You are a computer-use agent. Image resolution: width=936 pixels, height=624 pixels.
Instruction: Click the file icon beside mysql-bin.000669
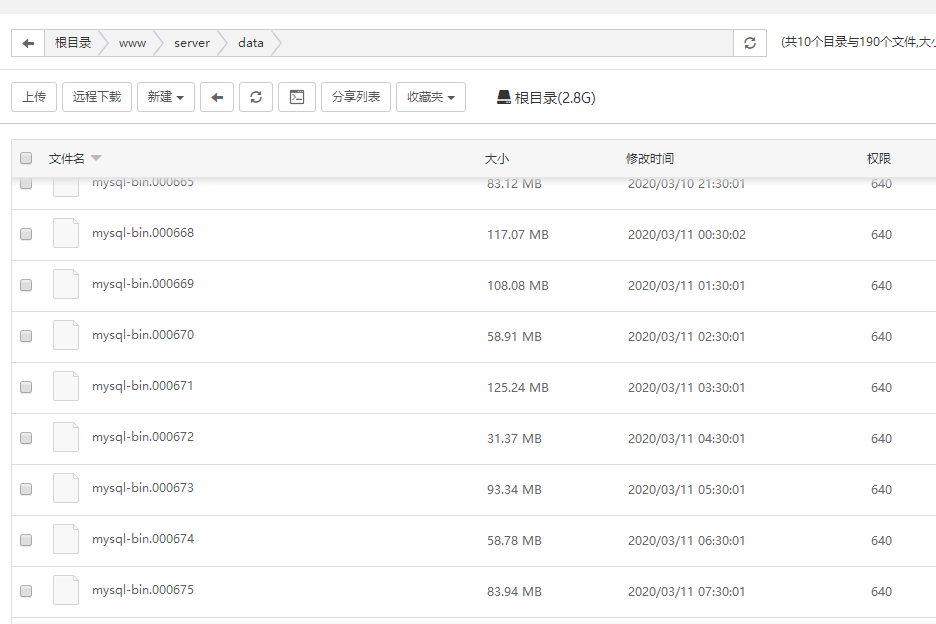(65, 283)
